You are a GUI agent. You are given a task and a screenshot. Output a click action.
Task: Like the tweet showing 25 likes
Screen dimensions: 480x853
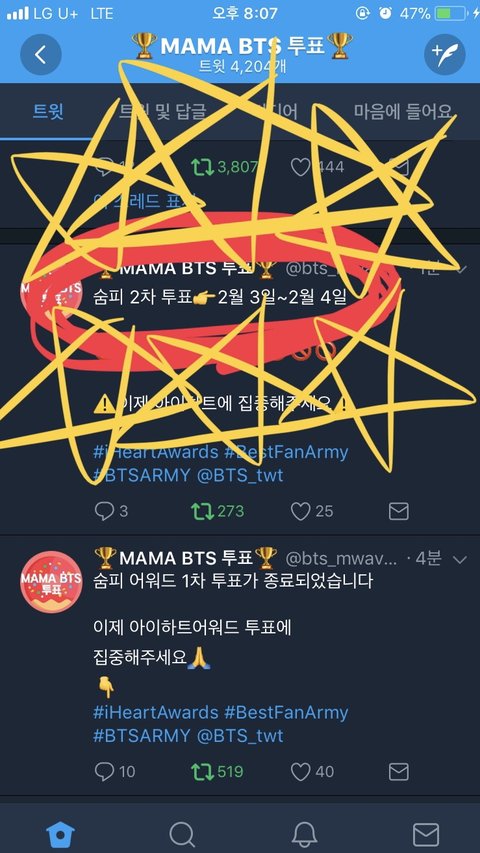[x=312, y=511]
